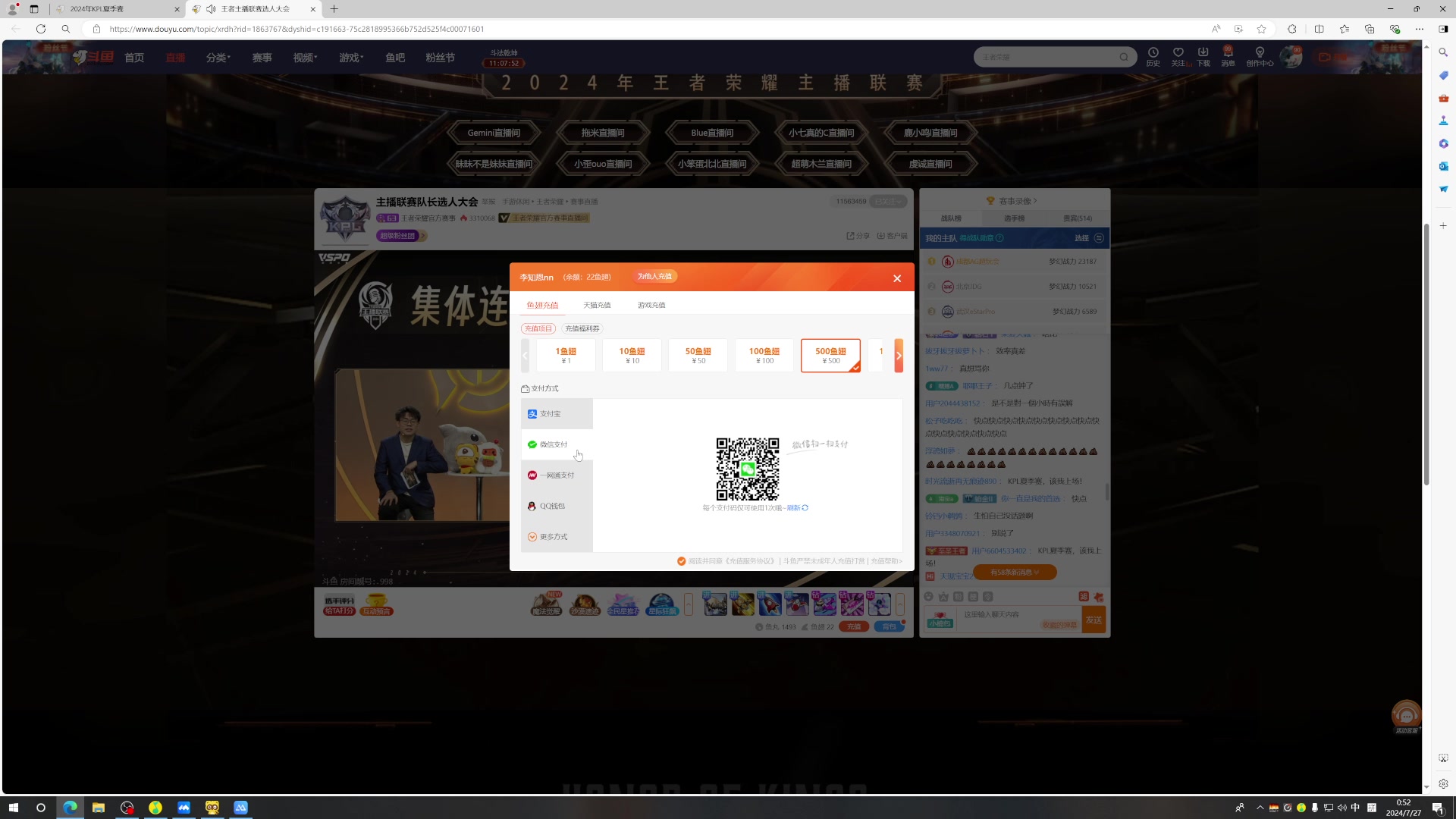1456x819 pixels.
Task: Close the recharge dialog
Action: point(897,278)
